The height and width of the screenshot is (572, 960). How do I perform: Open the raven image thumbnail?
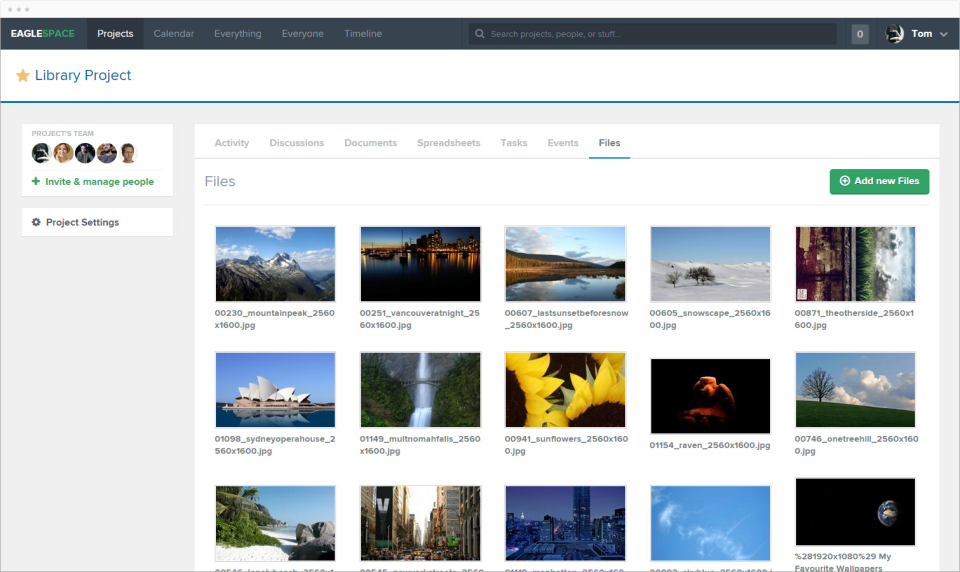click(x=710, y=396)
